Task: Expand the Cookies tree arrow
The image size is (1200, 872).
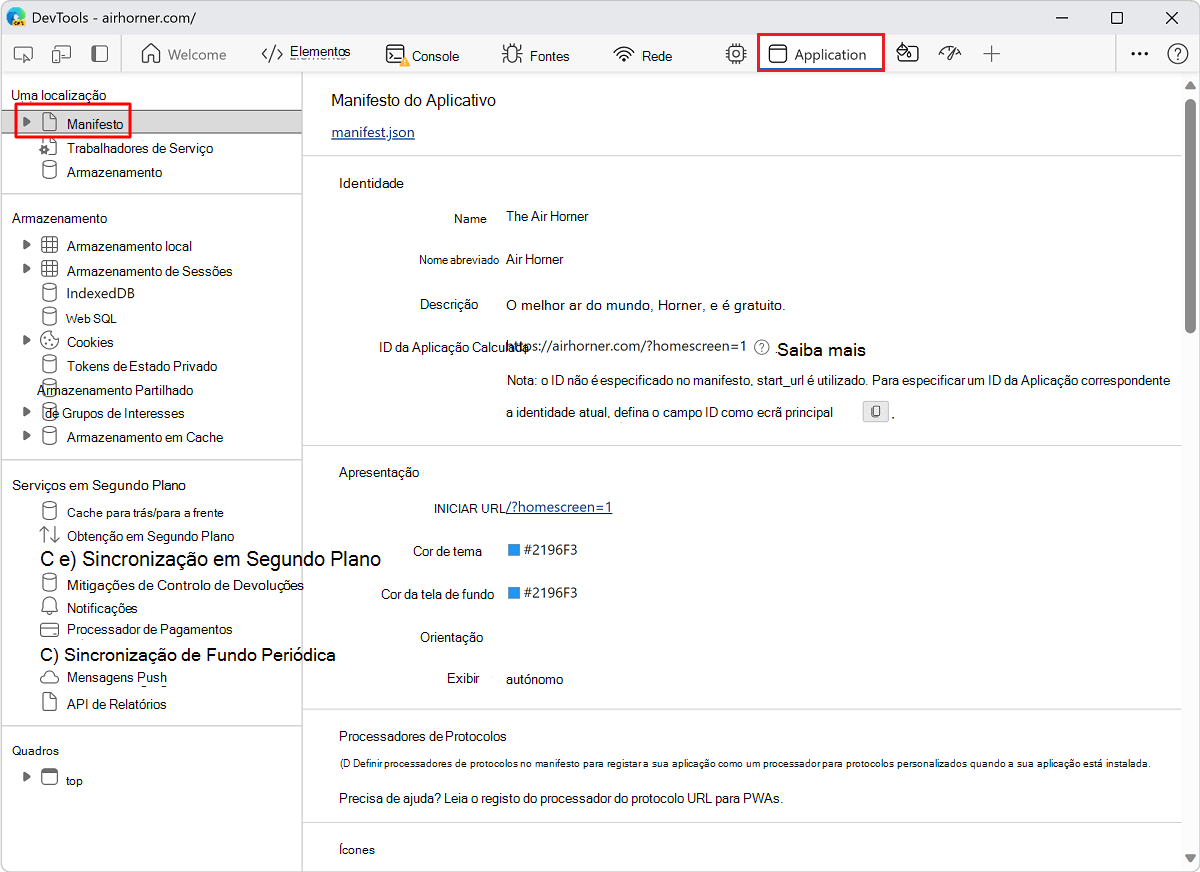Action: click(x=27, y=341)
